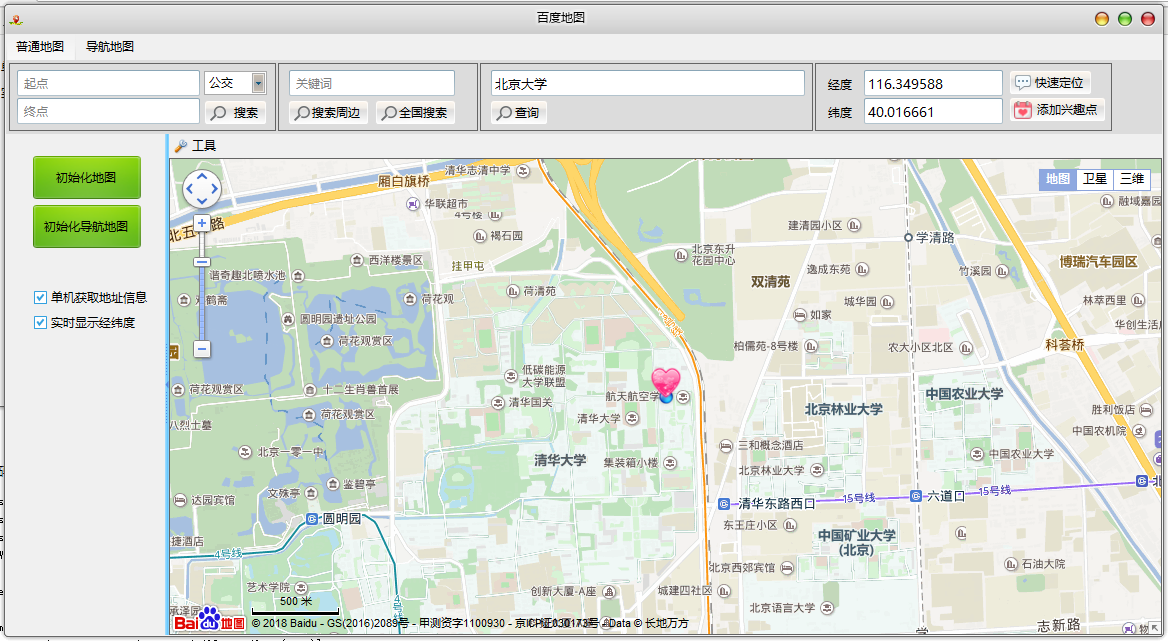The width and height of the screenshot is (1168, 641).
Task: Expand the 公交 transport mode dropdown
Action: [258, 83]
